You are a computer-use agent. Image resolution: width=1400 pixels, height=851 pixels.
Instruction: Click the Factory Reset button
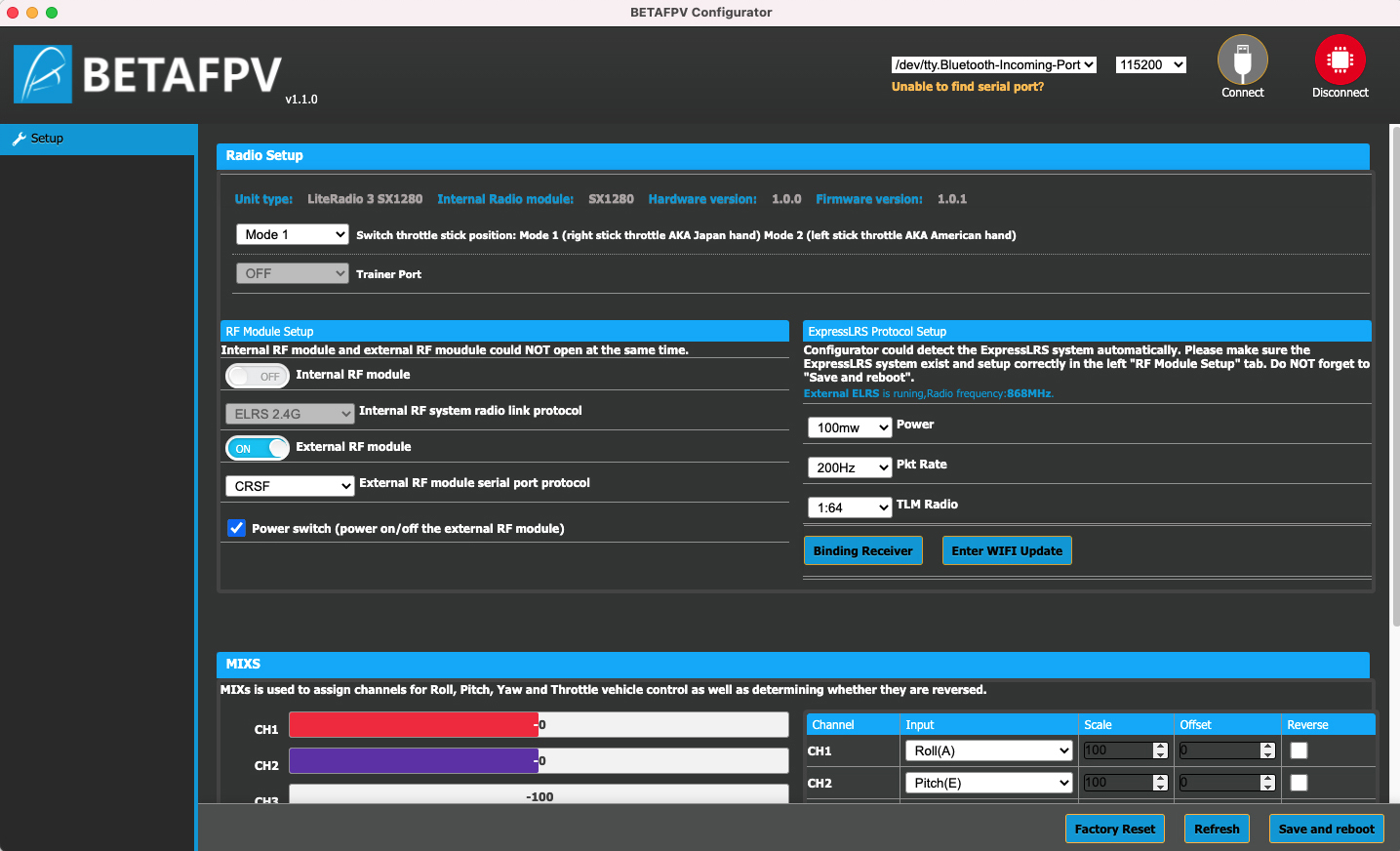click(x=1115, y=829)
